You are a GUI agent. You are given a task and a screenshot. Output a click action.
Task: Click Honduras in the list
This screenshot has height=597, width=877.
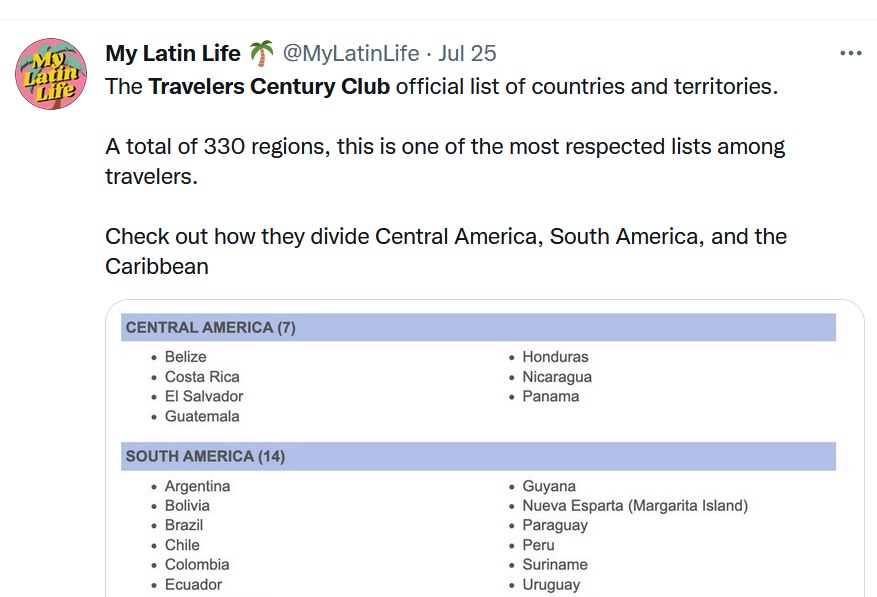pyautogui.click(x=555, y=357)
